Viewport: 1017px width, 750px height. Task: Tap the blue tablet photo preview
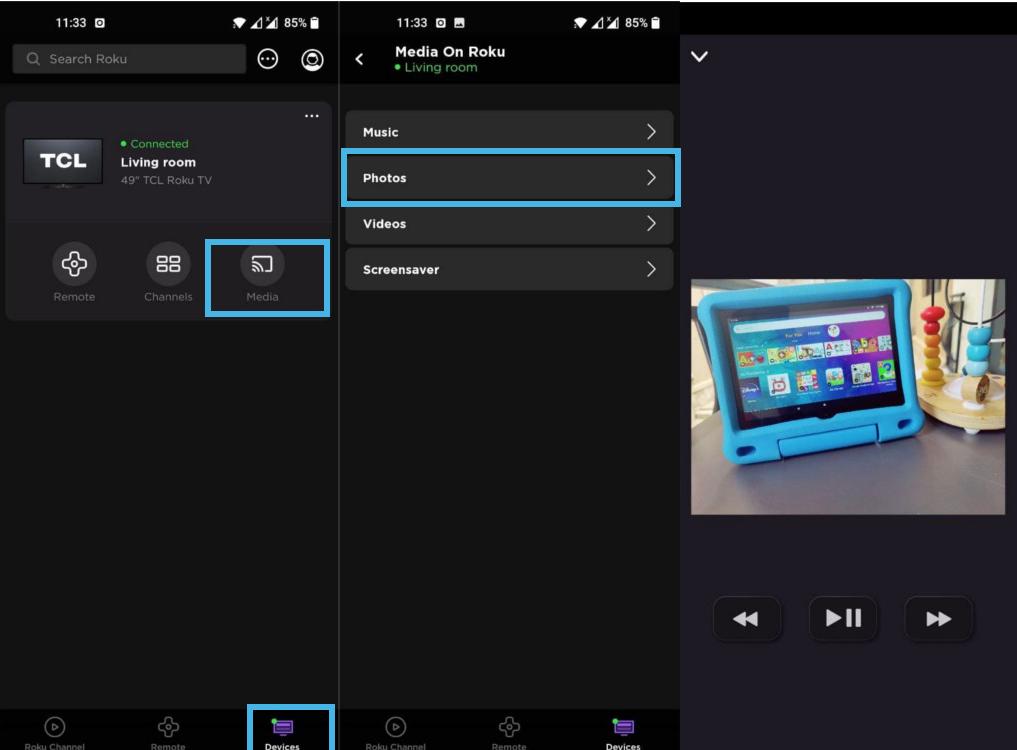tap(848, 396)
